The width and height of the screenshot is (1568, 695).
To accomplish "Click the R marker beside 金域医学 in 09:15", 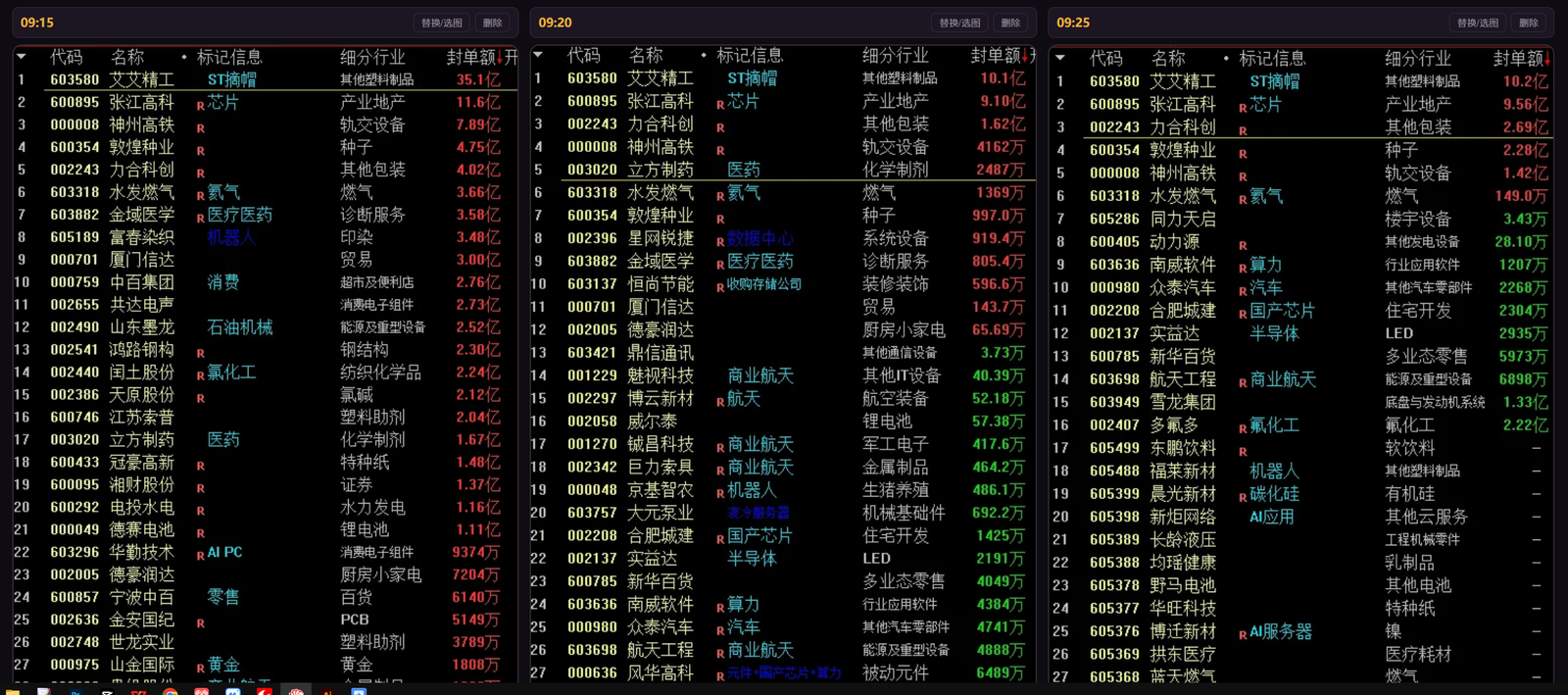I will click(201, 218).
